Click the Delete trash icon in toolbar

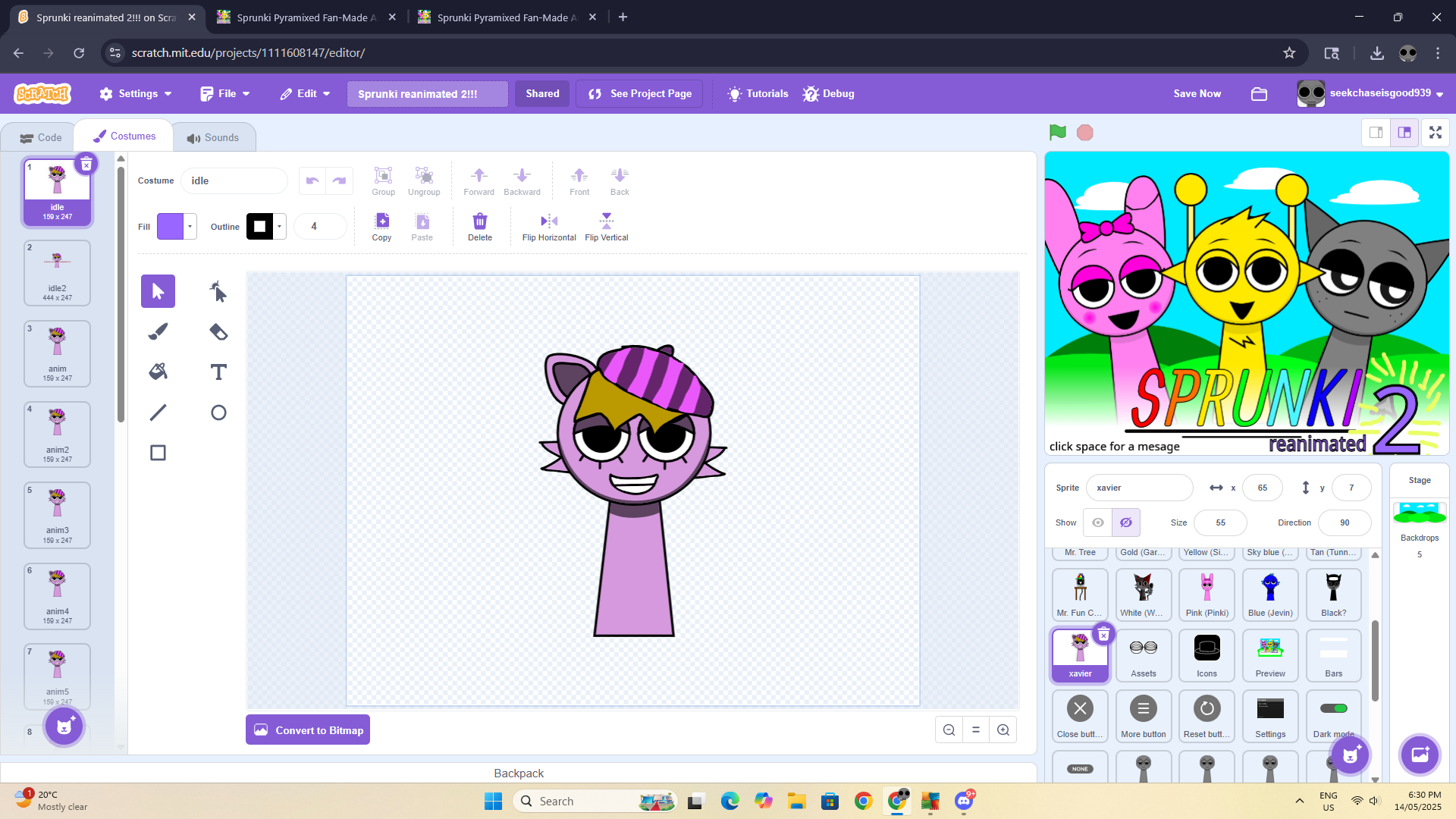480,227
